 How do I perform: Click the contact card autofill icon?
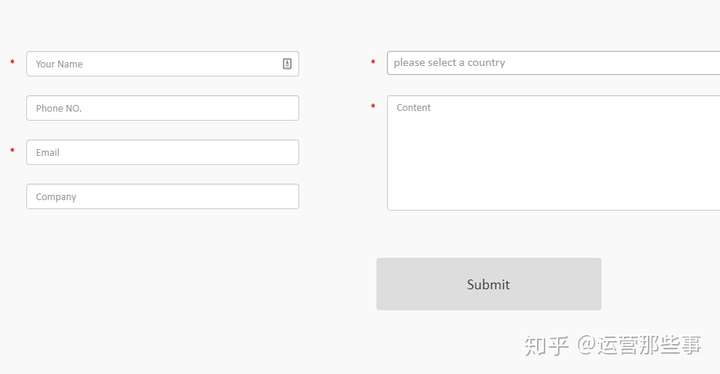click(287, 64)
